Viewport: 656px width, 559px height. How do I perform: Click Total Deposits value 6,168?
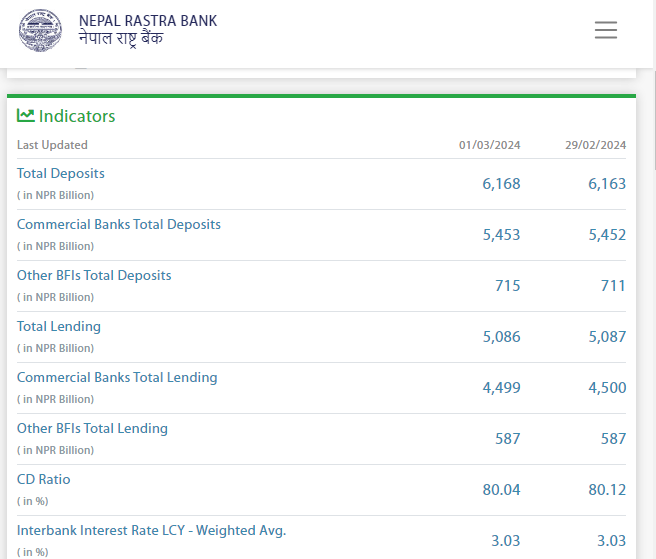[x=501, y=184]
